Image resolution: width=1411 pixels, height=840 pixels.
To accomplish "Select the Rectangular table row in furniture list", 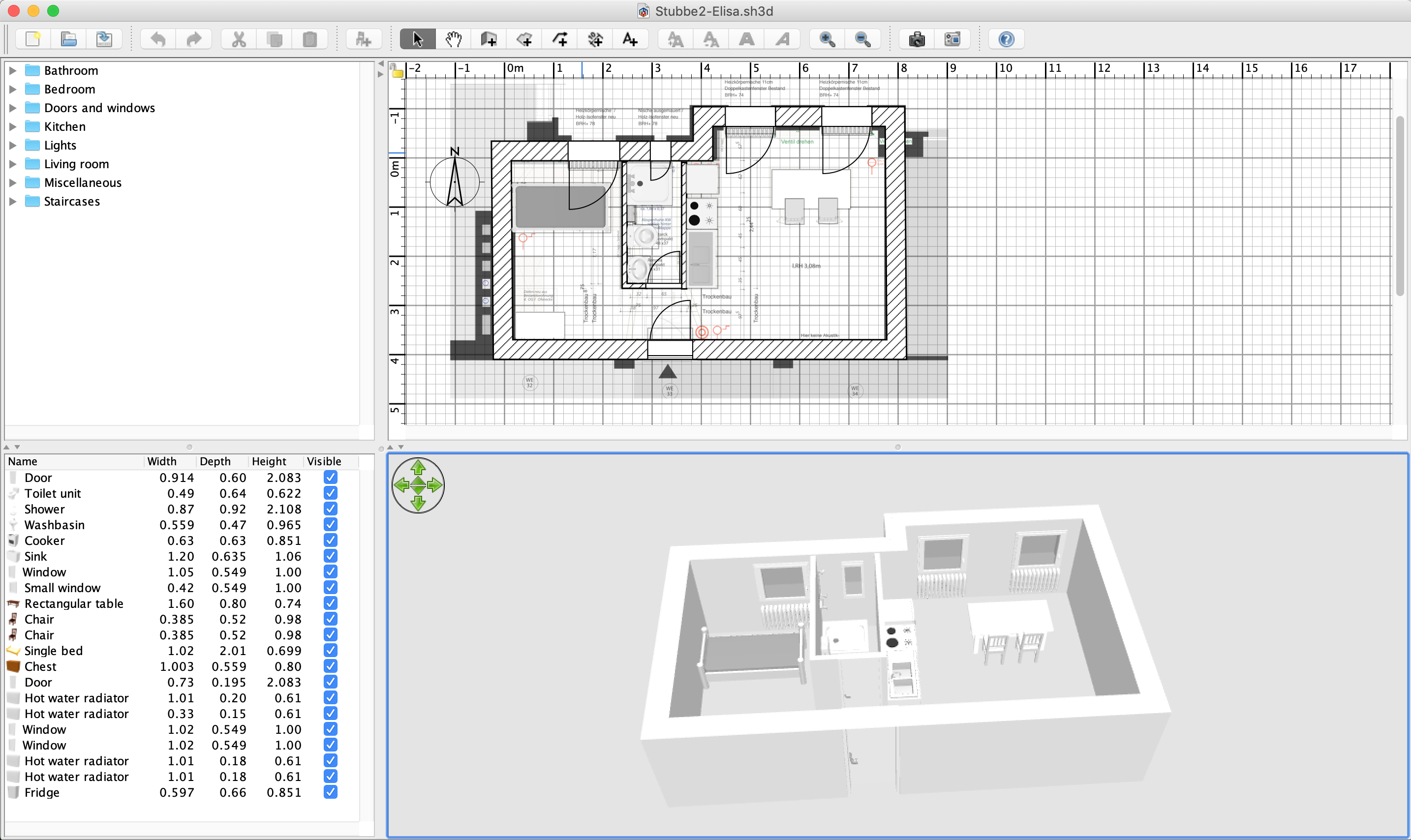I will coord(182,603).
